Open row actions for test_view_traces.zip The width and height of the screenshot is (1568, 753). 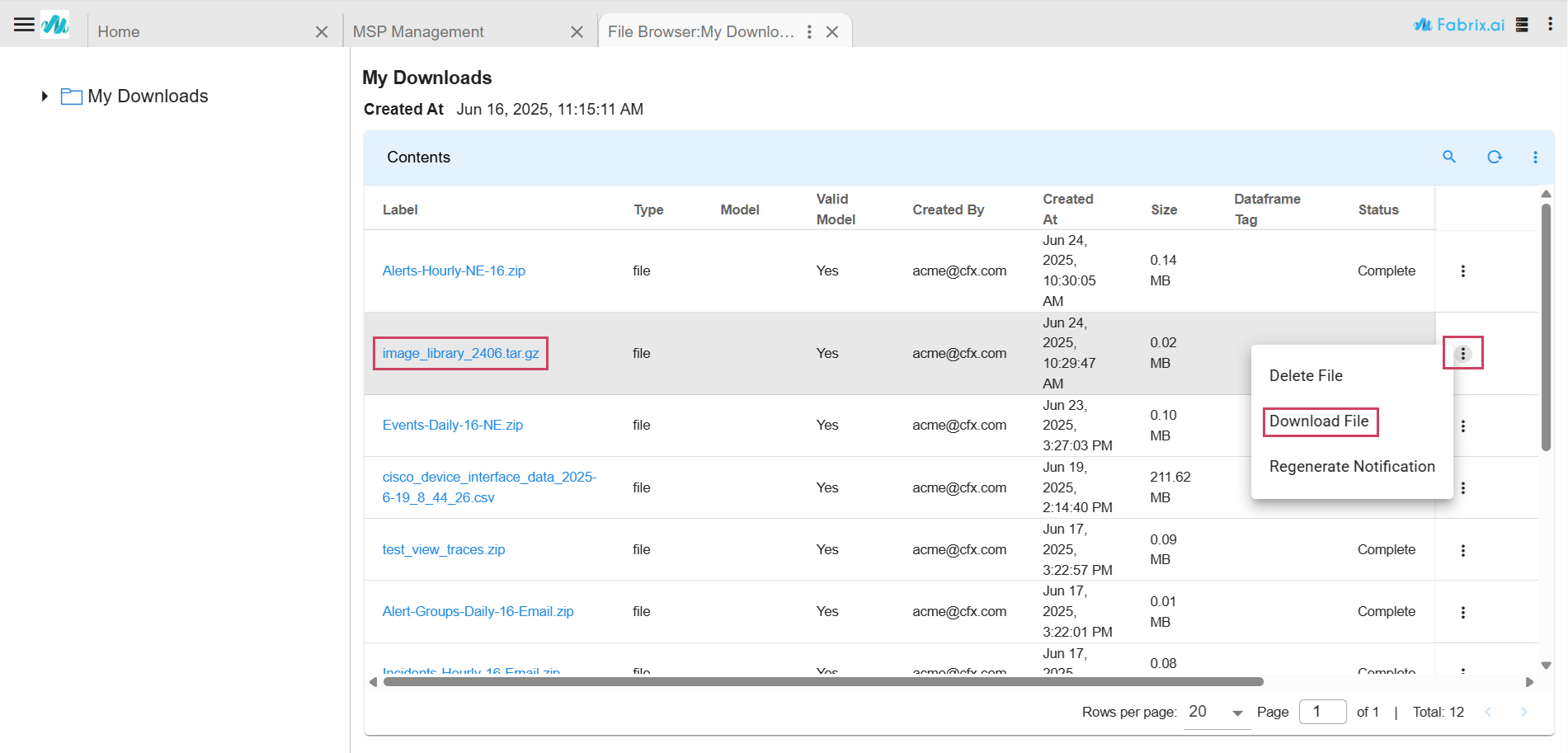tap(1462, 550)
